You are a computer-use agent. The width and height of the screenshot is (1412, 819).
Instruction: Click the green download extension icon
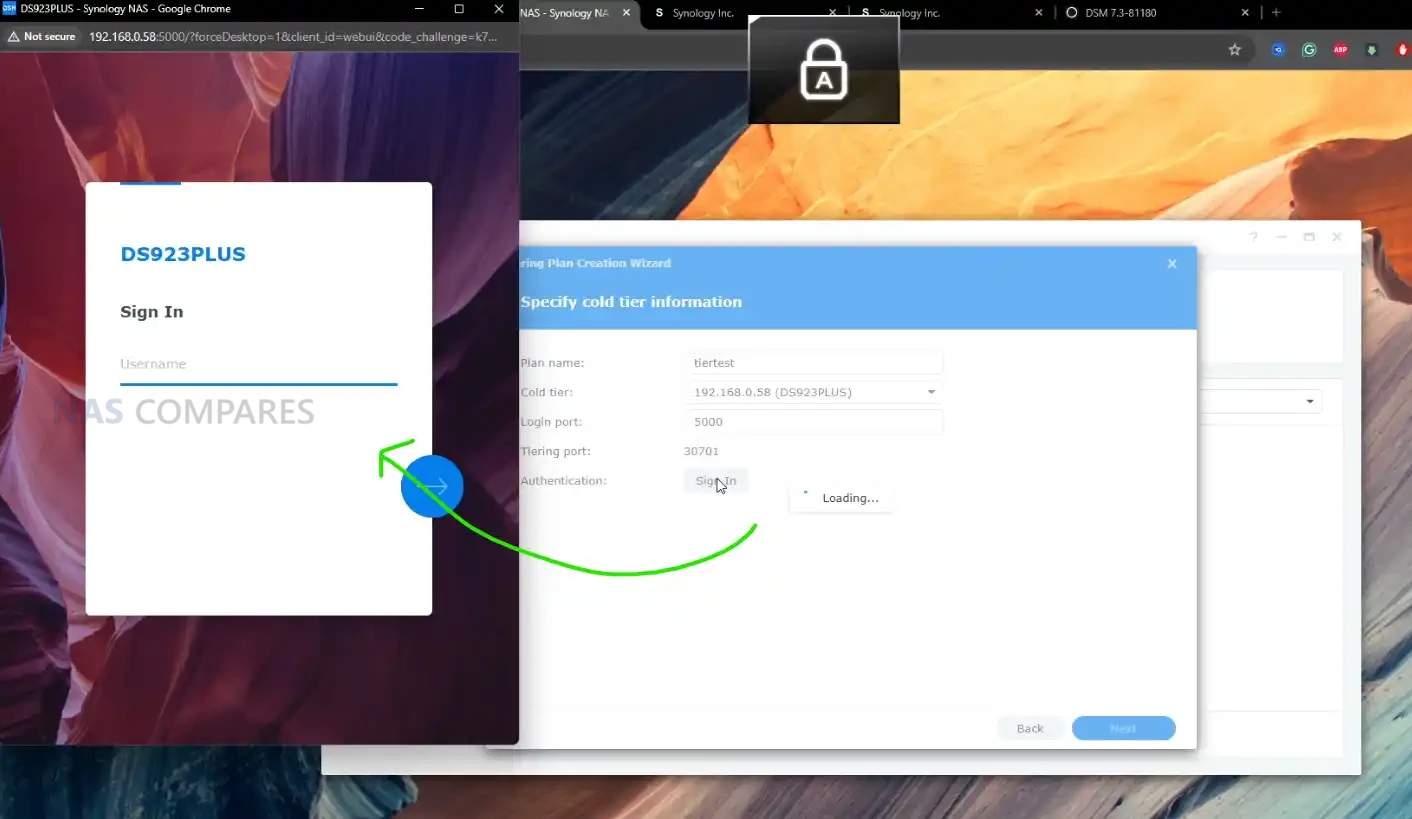[1371, 50]
